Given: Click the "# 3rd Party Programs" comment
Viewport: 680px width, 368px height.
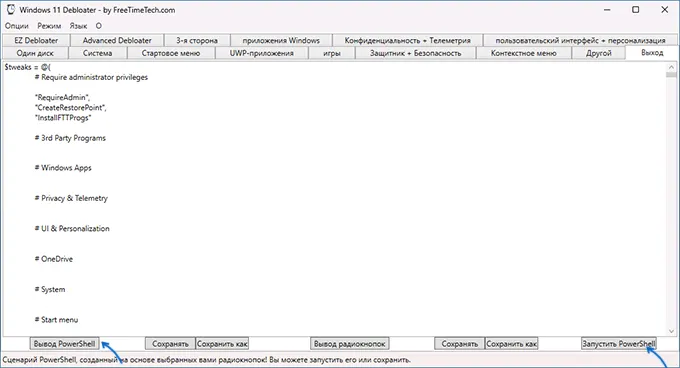Looking at the screenshot, I should [70, 138].
